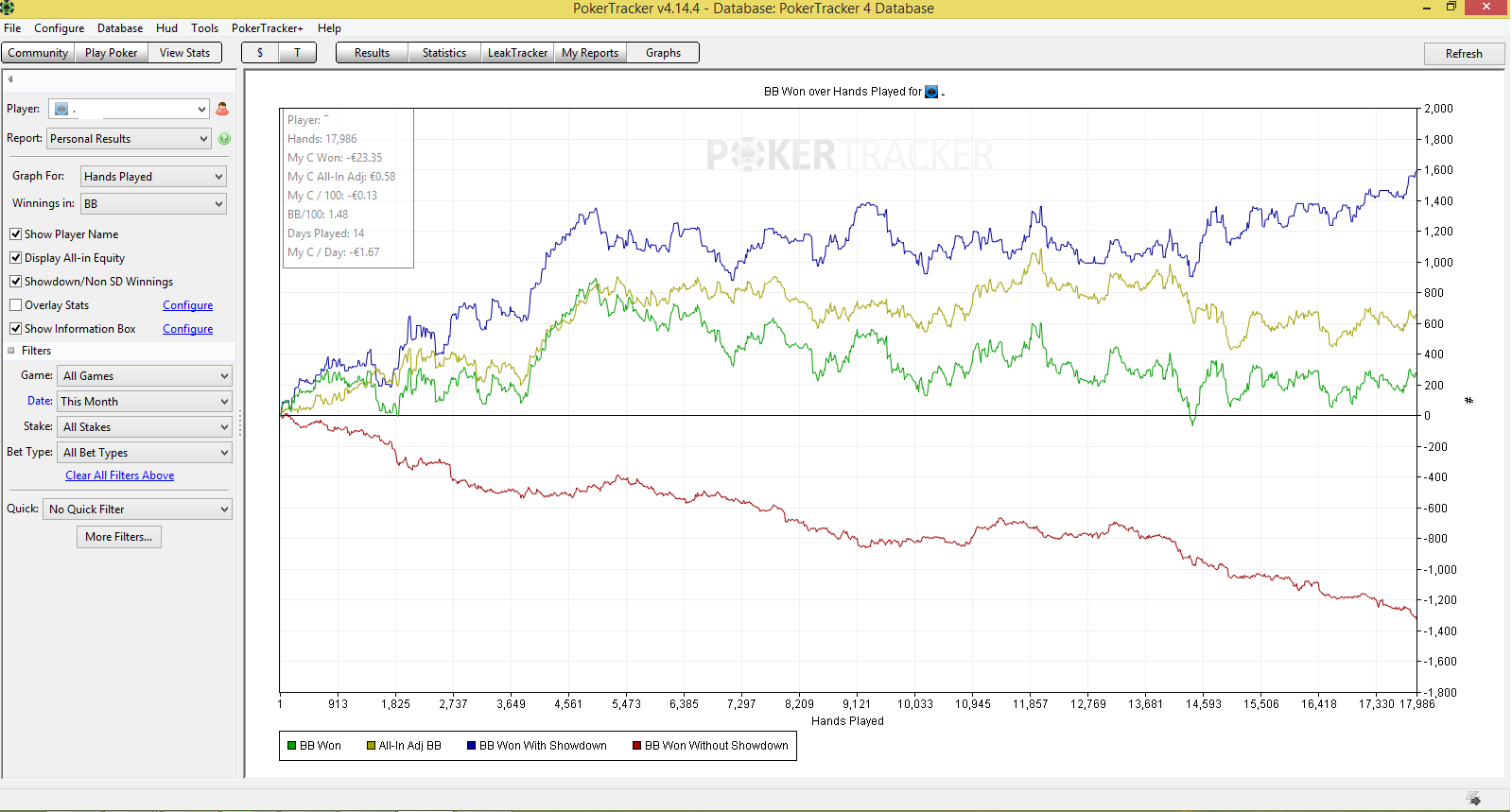Switch to tournaments with the T button
The height and width of the screenshot is (812, 1512).
(x=297, y=53)
